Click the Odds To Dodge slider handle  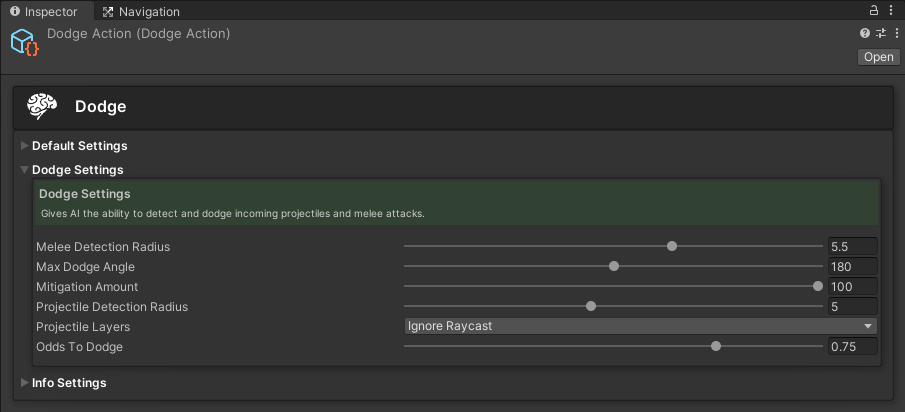(716, 346)
